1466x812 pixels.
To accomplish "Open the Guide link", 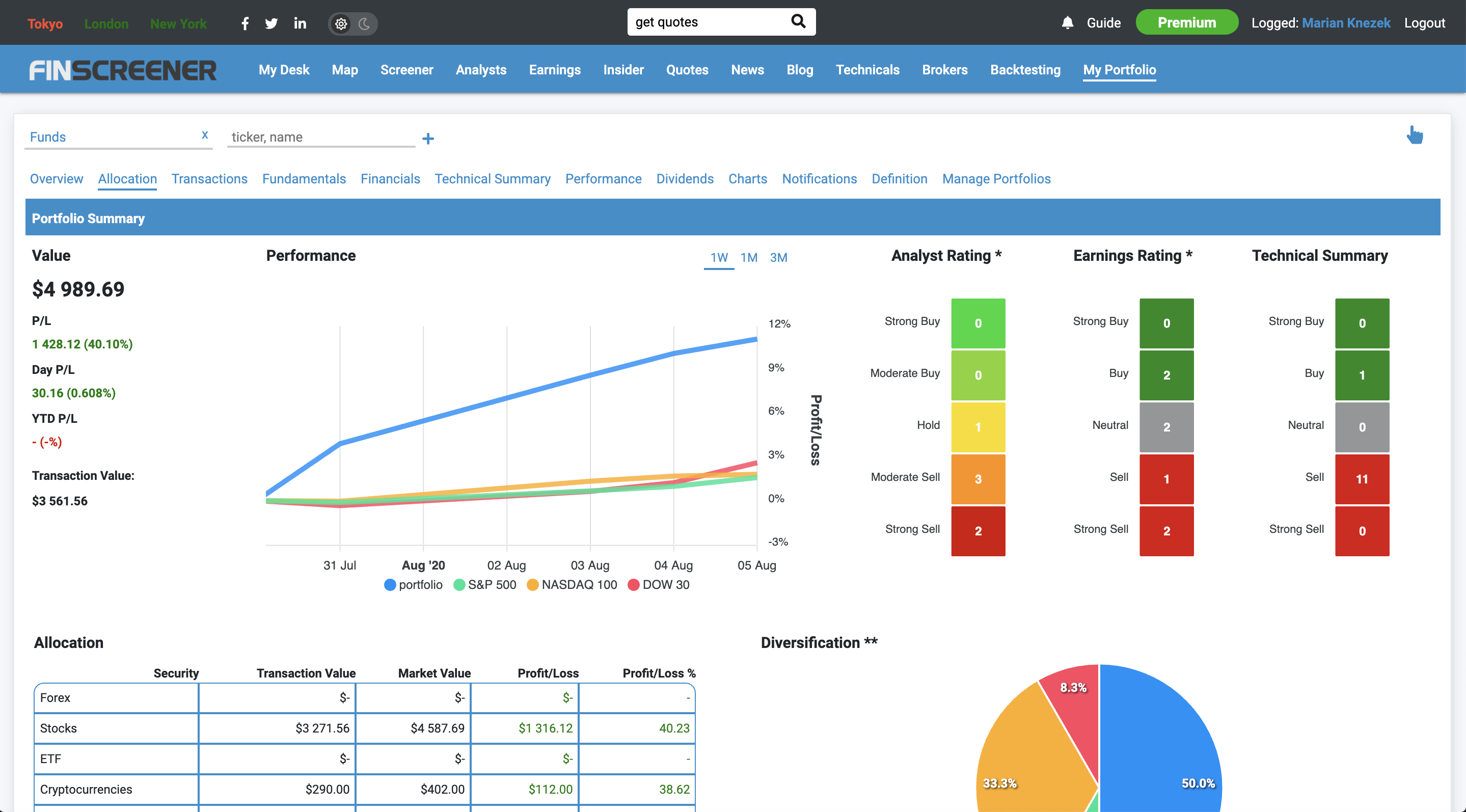I will [1103, 23].
